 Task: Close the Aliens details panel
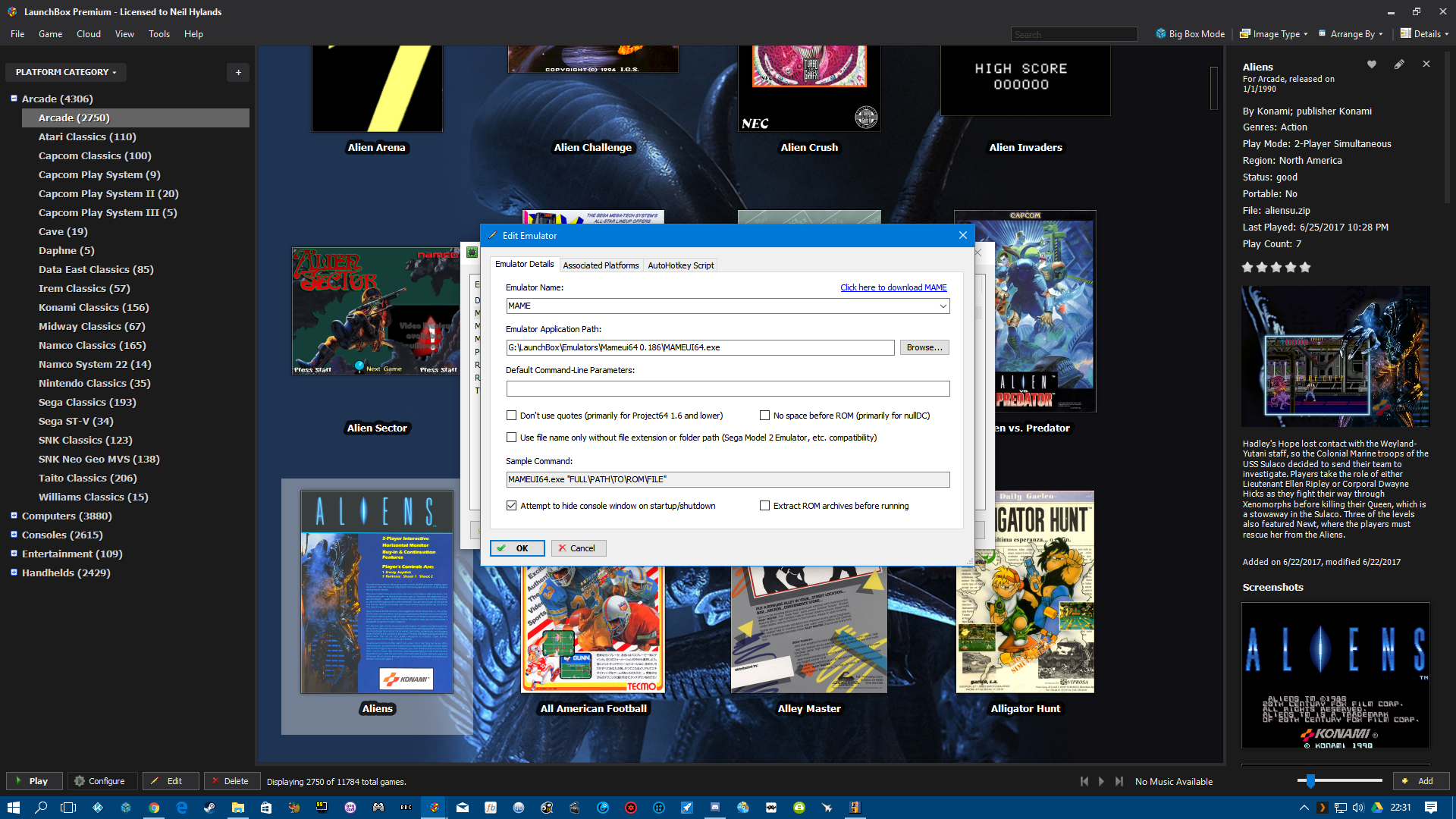click(x=1426, y=64)
